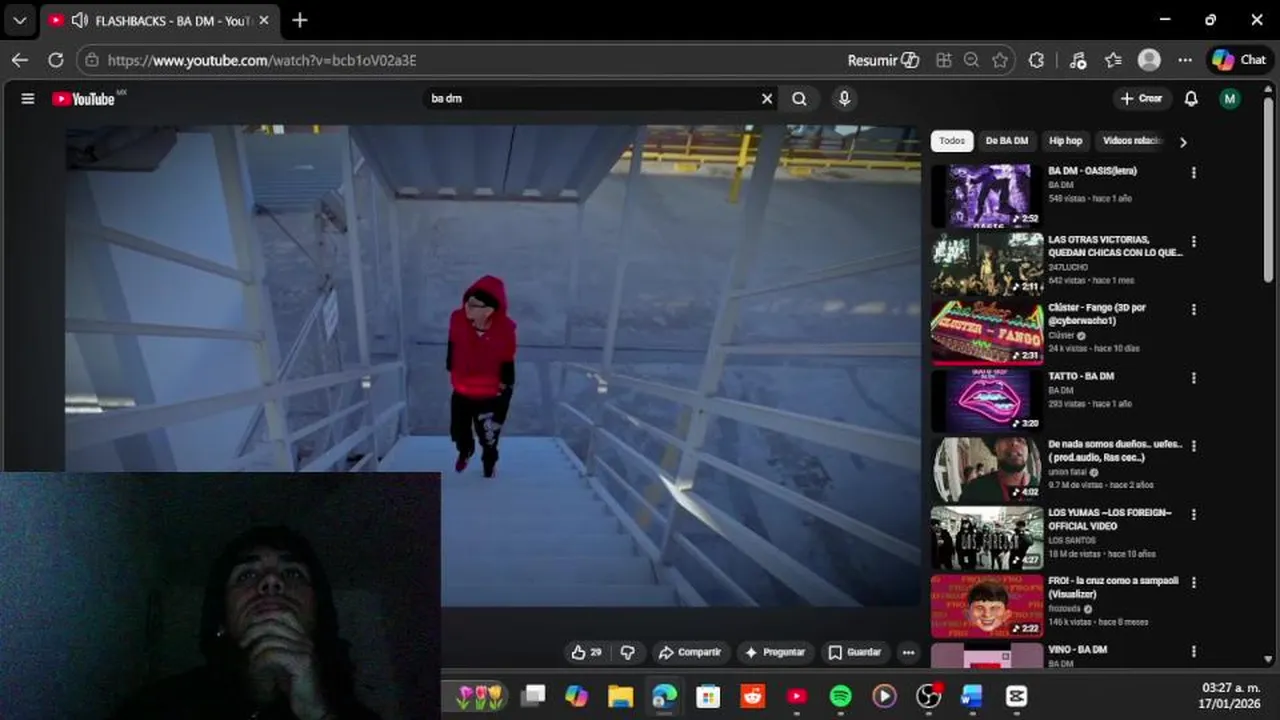
Task: Open the favorites list icon
Action: (x=1113, y=60)
